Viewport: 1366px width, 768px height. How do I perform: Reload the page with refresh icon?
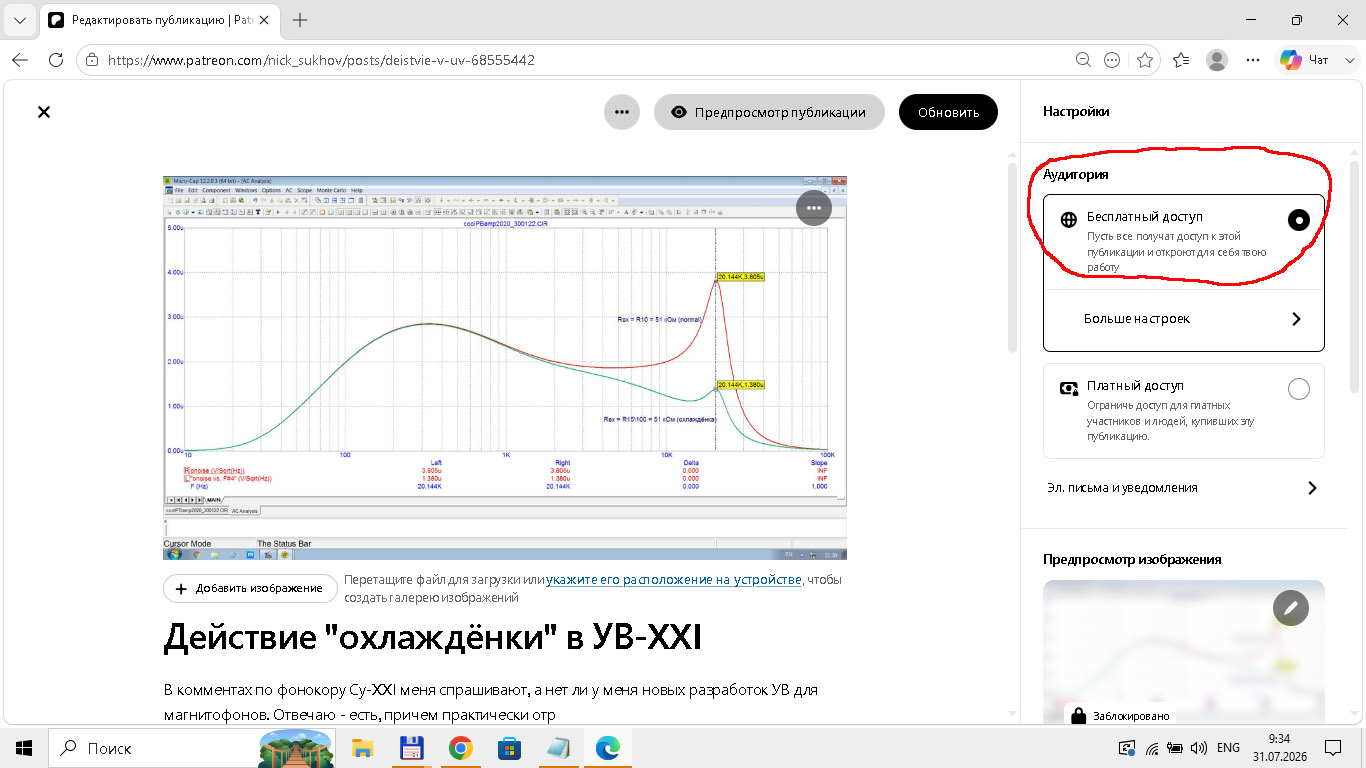pyautogui.click(x=56, y=60)
